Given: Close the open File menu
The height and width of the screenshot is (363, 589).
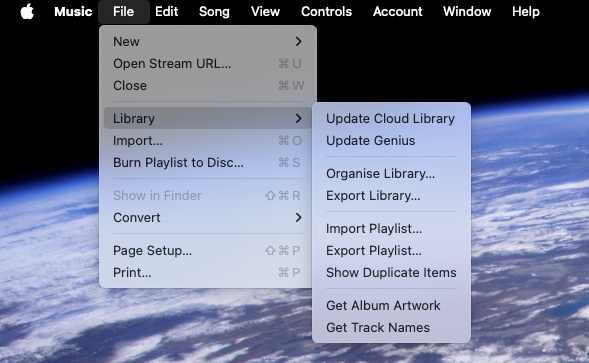Looking at the screenshot, I should coord(124,11).
